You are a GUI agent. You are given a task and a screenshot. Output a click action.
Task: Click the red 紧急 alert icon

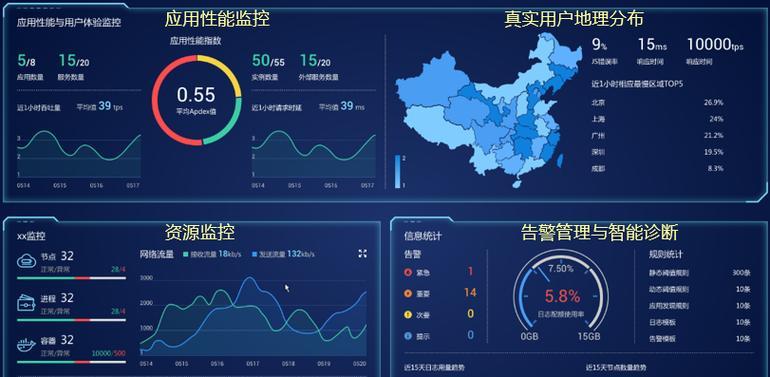coord(408,272)
